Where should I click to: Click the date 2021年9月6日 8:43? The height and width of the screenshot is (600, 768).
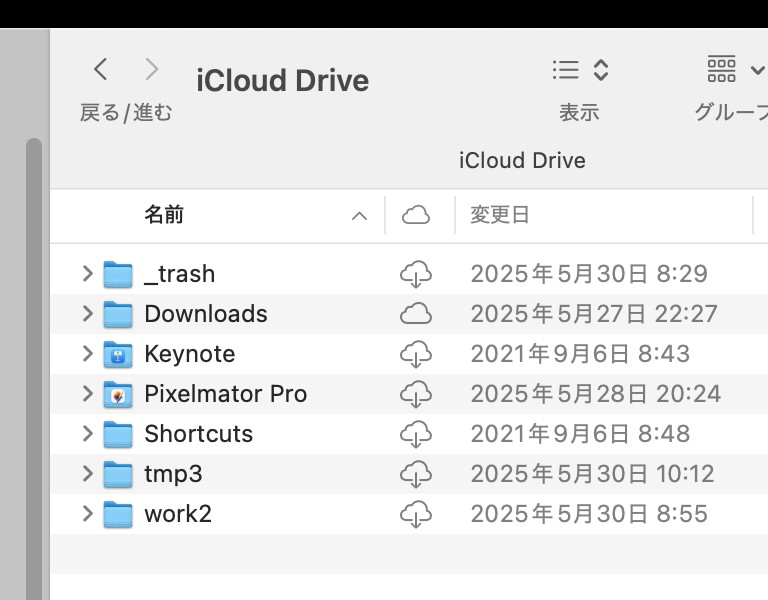tap(580, 354)
